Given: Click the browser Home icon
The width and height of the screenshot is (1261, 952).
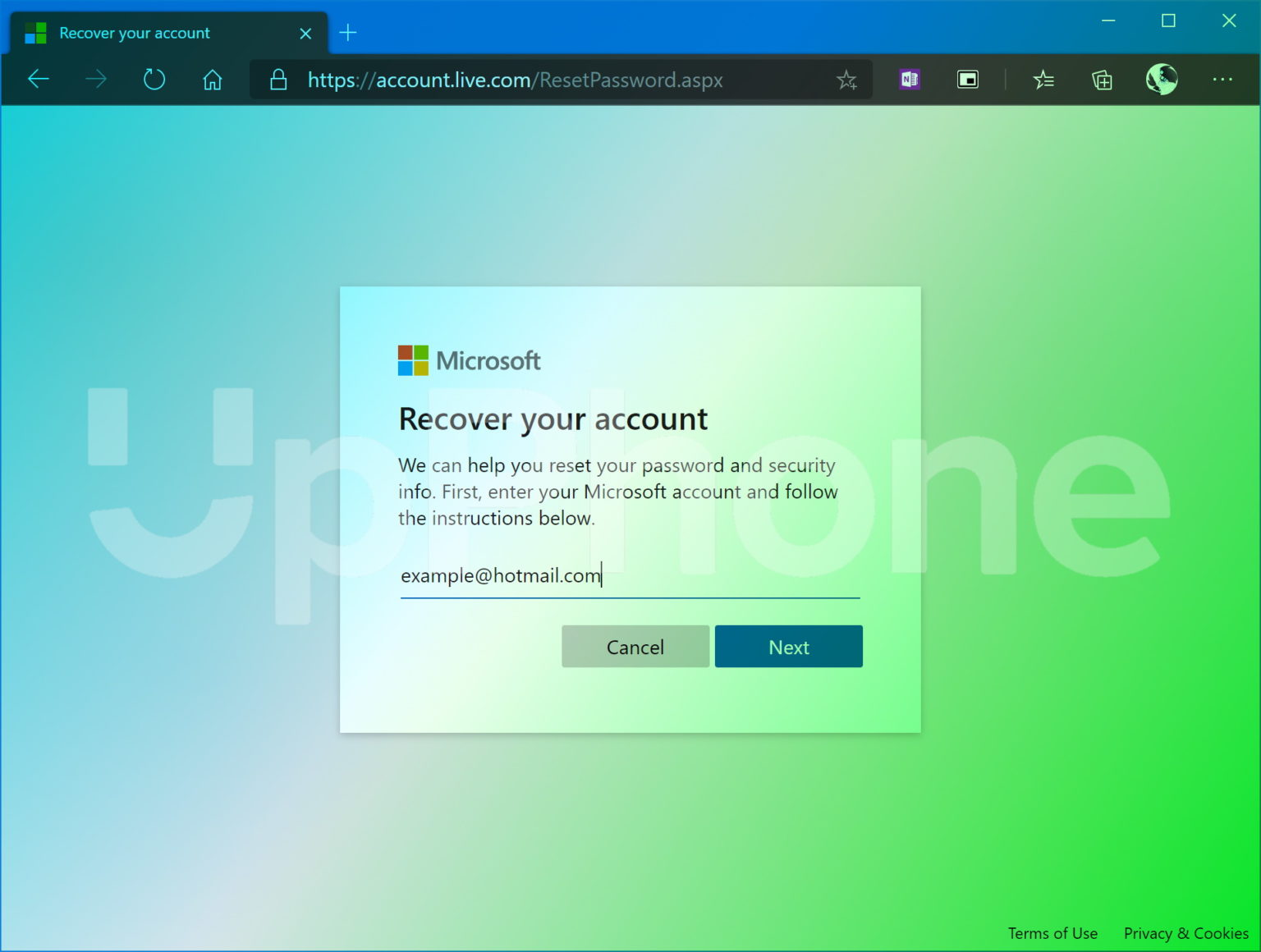Looking at the screenshot, I should pos(212,79).
